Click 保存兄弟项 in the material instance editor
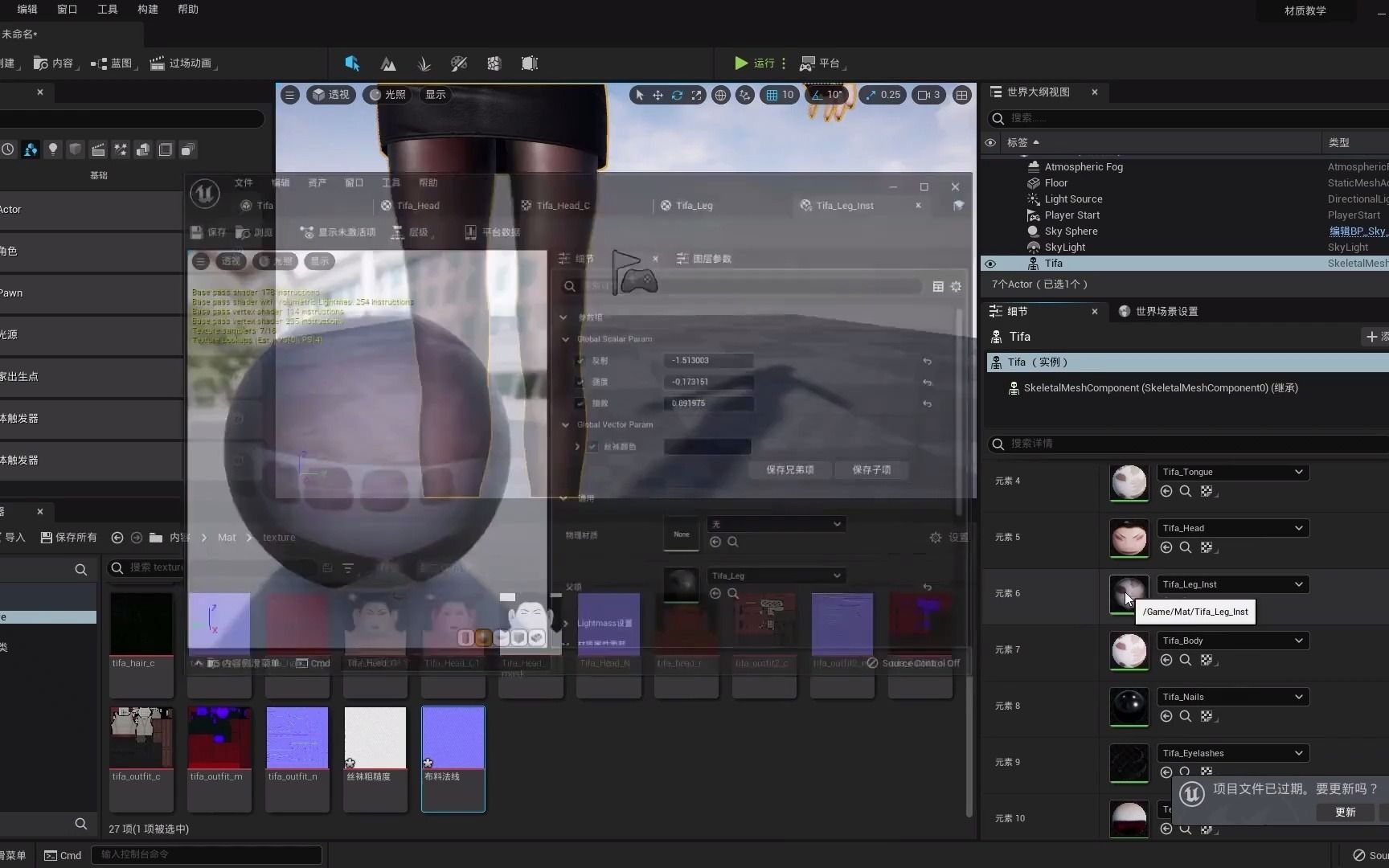 click(789, 469)
